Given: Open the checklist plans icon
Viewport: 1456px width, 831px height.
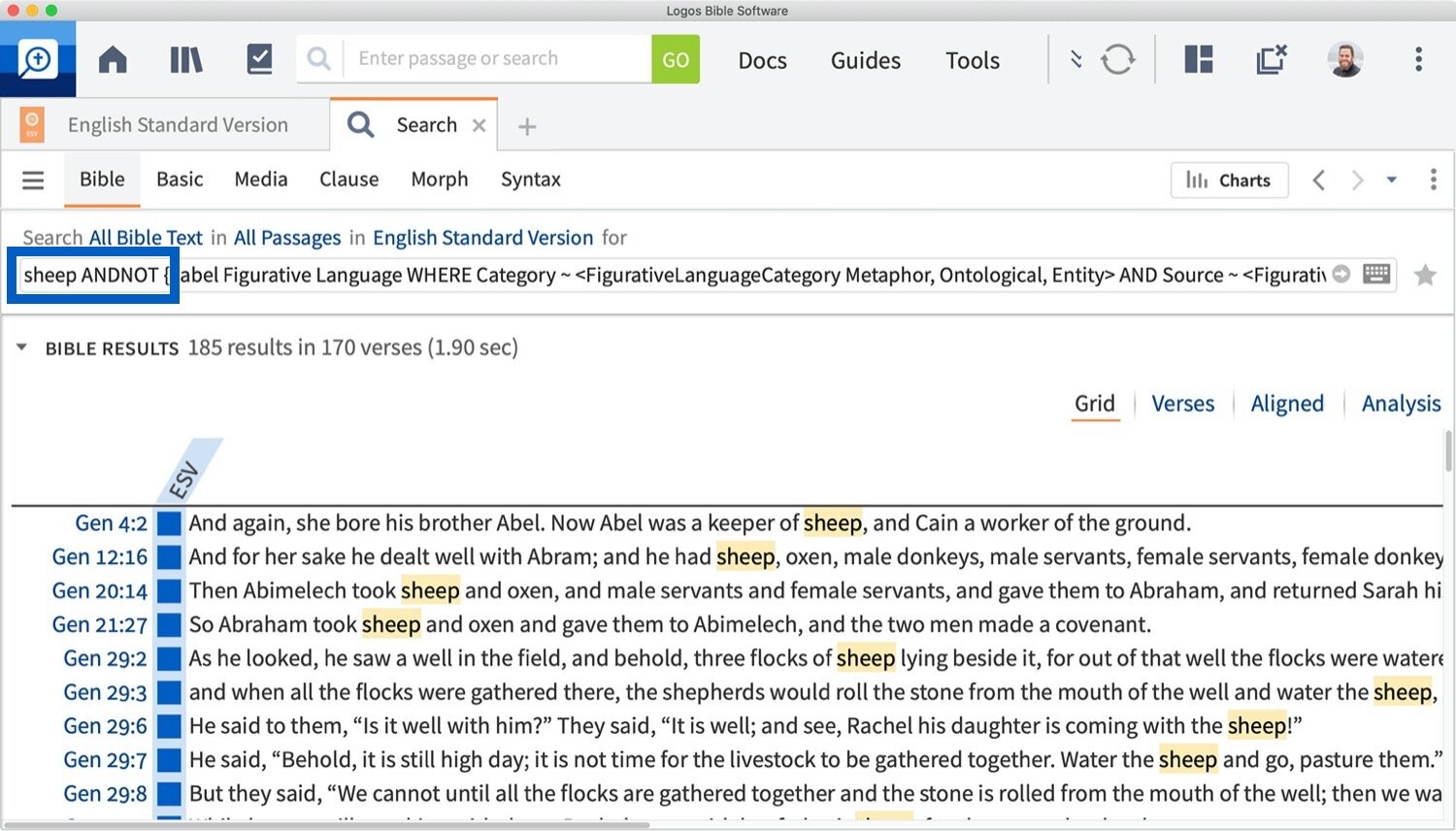Looking at the screenshot, I should click(x=259, y=59).
